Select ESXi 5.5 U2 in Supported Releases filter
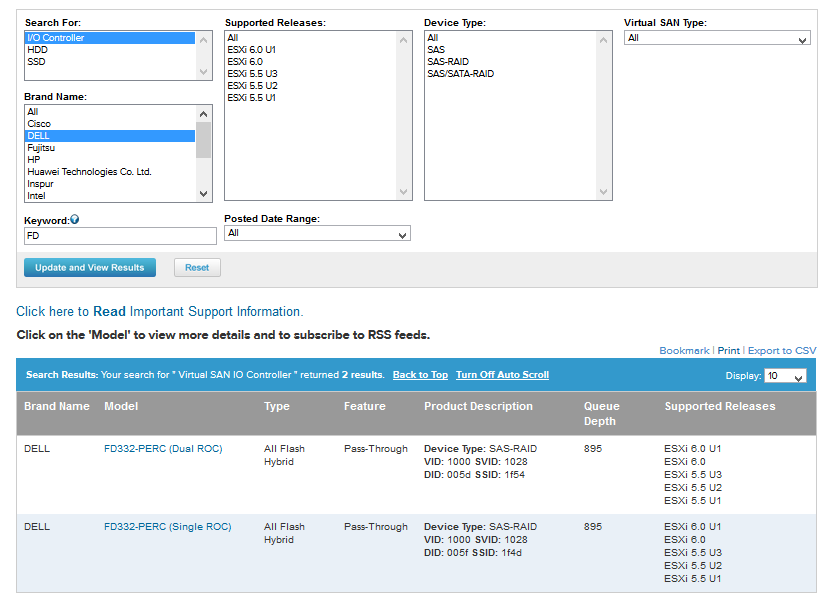 [x=310, y=86]
